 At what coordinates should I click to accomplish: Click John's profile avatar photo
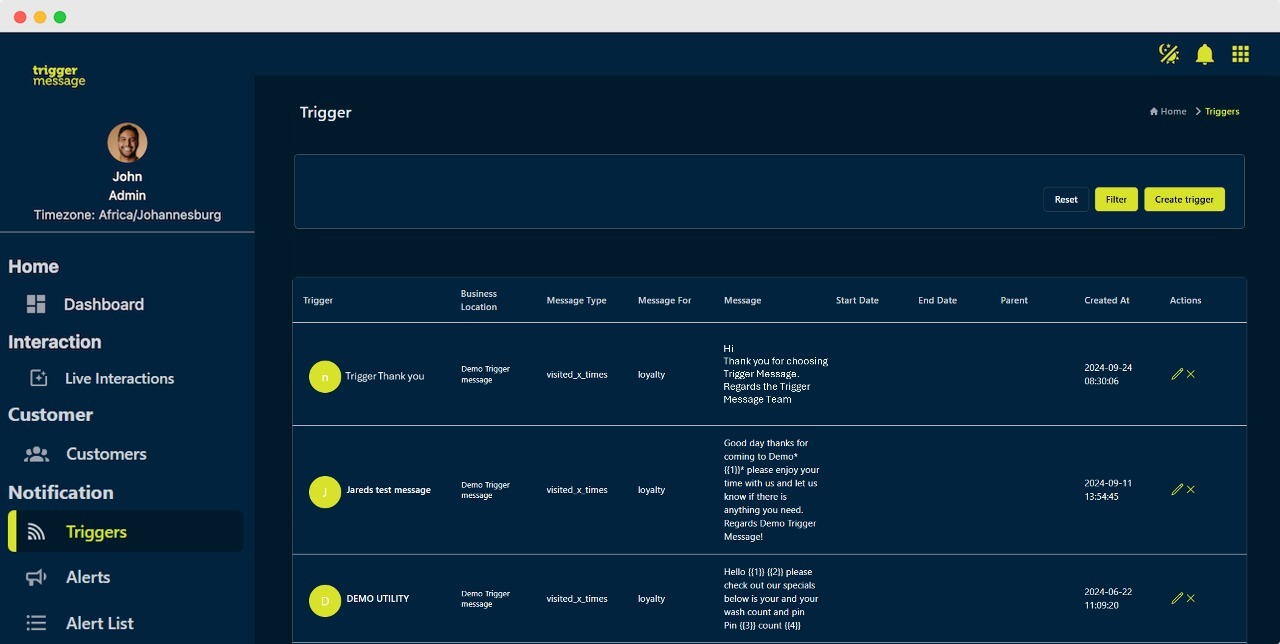127,143
